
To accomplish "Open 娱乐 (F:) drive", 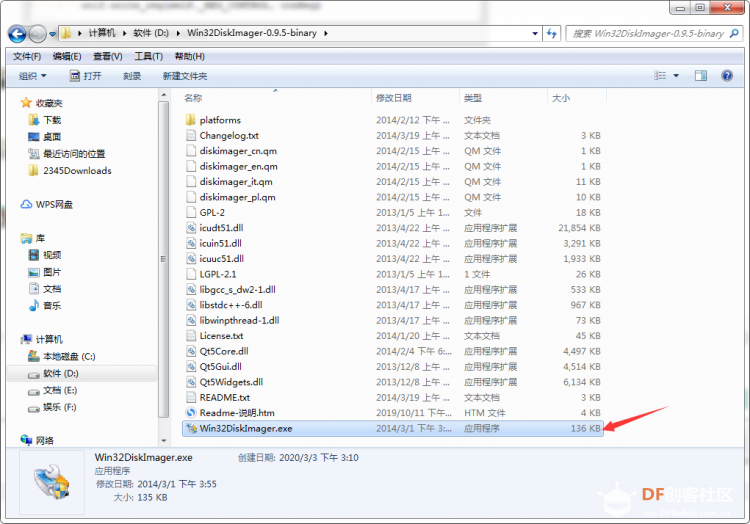I will pos(53,407).
